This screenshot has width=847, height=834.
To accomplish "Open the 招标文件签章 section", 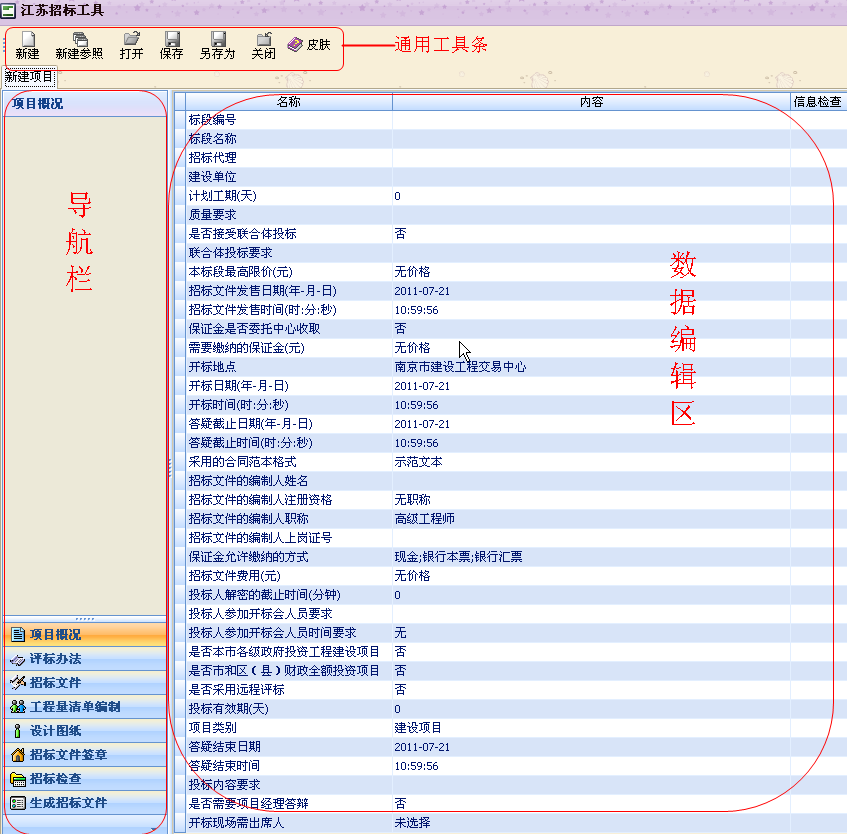I will point(85,755).
